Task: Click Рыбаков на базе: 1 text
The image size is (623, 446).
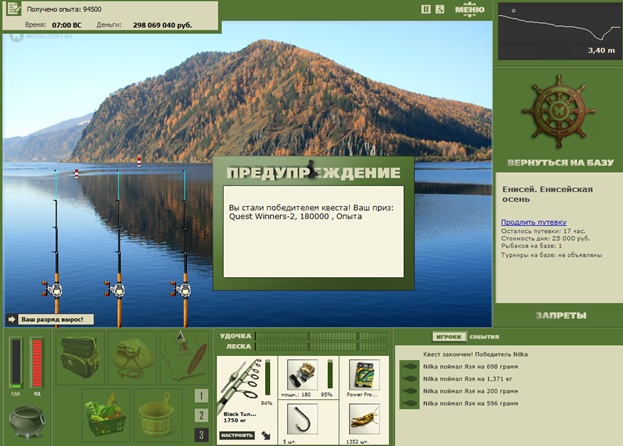Action: point(532,246)
